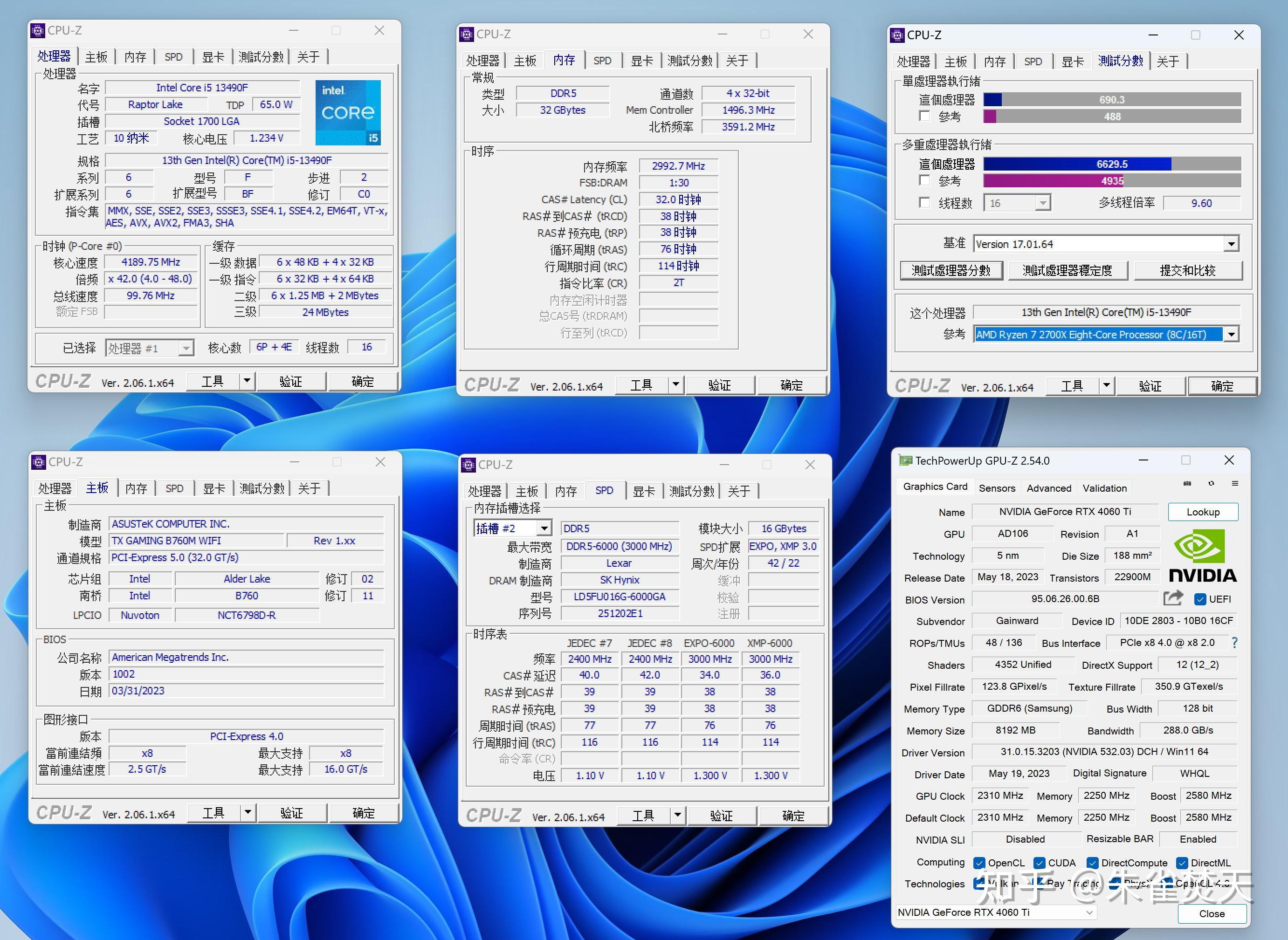Open the 处理器 #1 selection dropdown
1288x940 pixels.
coord(186,348)
